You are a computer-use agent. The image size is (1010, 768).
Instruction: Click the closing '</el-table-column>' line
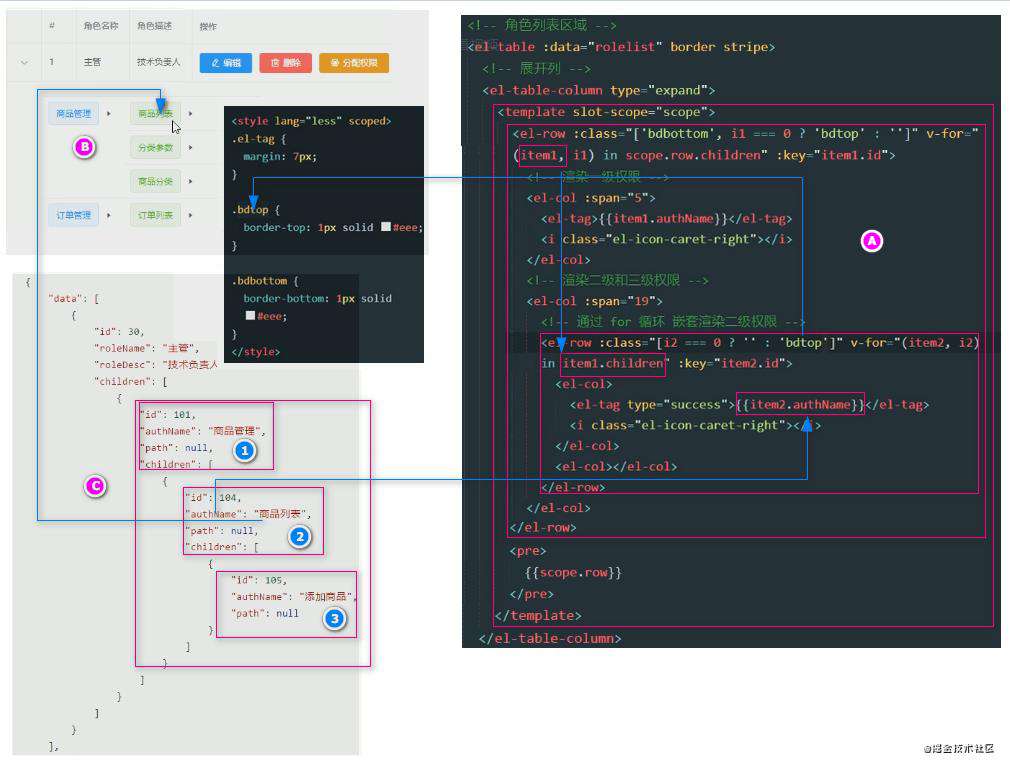coord(550,638)
